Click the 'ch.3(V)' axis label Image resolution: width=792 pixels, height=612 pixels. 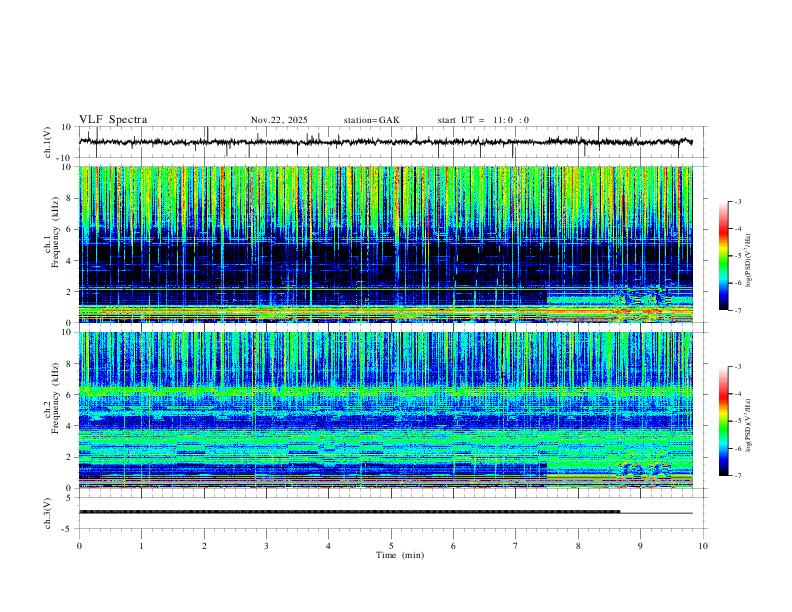[x=48, y=513]
